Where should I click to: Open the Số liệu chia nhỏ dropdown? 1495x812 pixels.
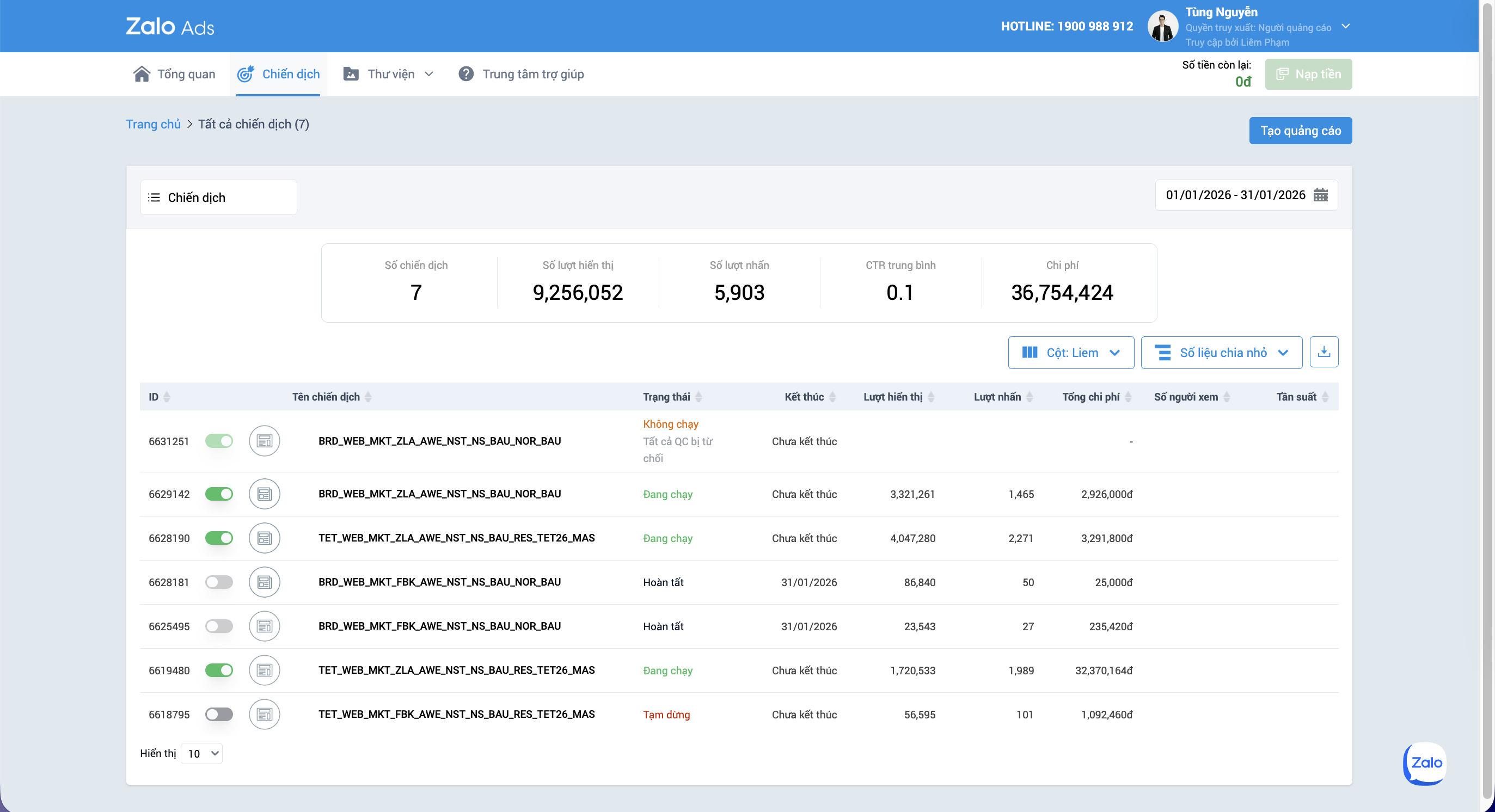(x=1221, y=352)
